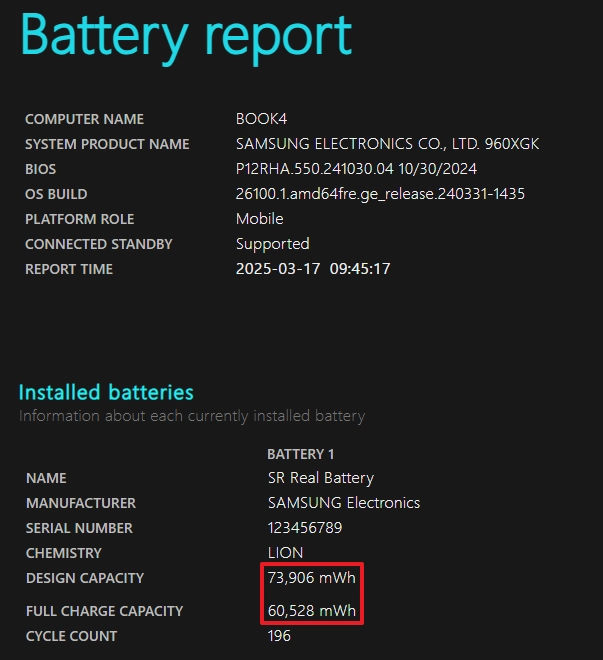Screen dimensions: 603x660
Task: Select the full charge capacity 60,528 mWh
Action: 312,611
